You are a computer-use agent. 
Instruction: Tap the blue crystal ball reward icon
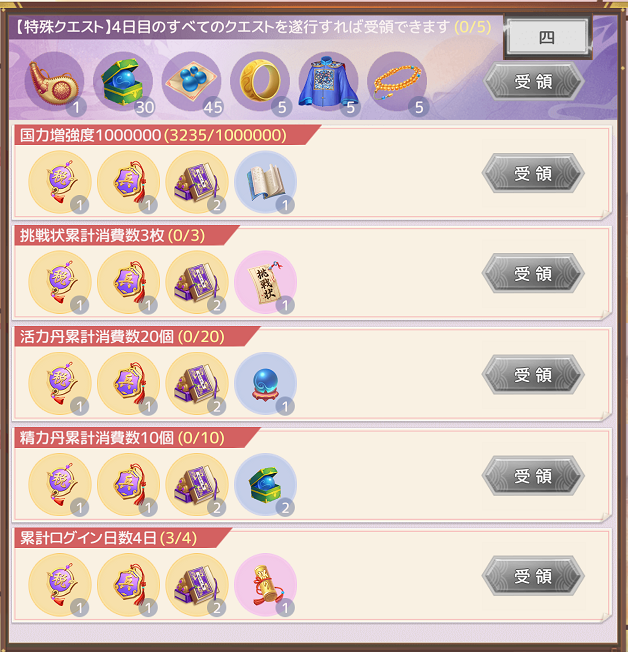point(265,383)
